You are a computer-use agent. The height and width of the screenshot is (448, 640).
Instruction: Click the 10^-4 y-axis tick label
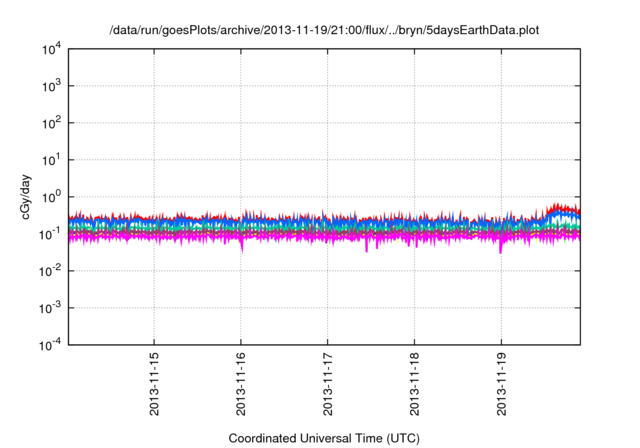(x=51, y=346)
